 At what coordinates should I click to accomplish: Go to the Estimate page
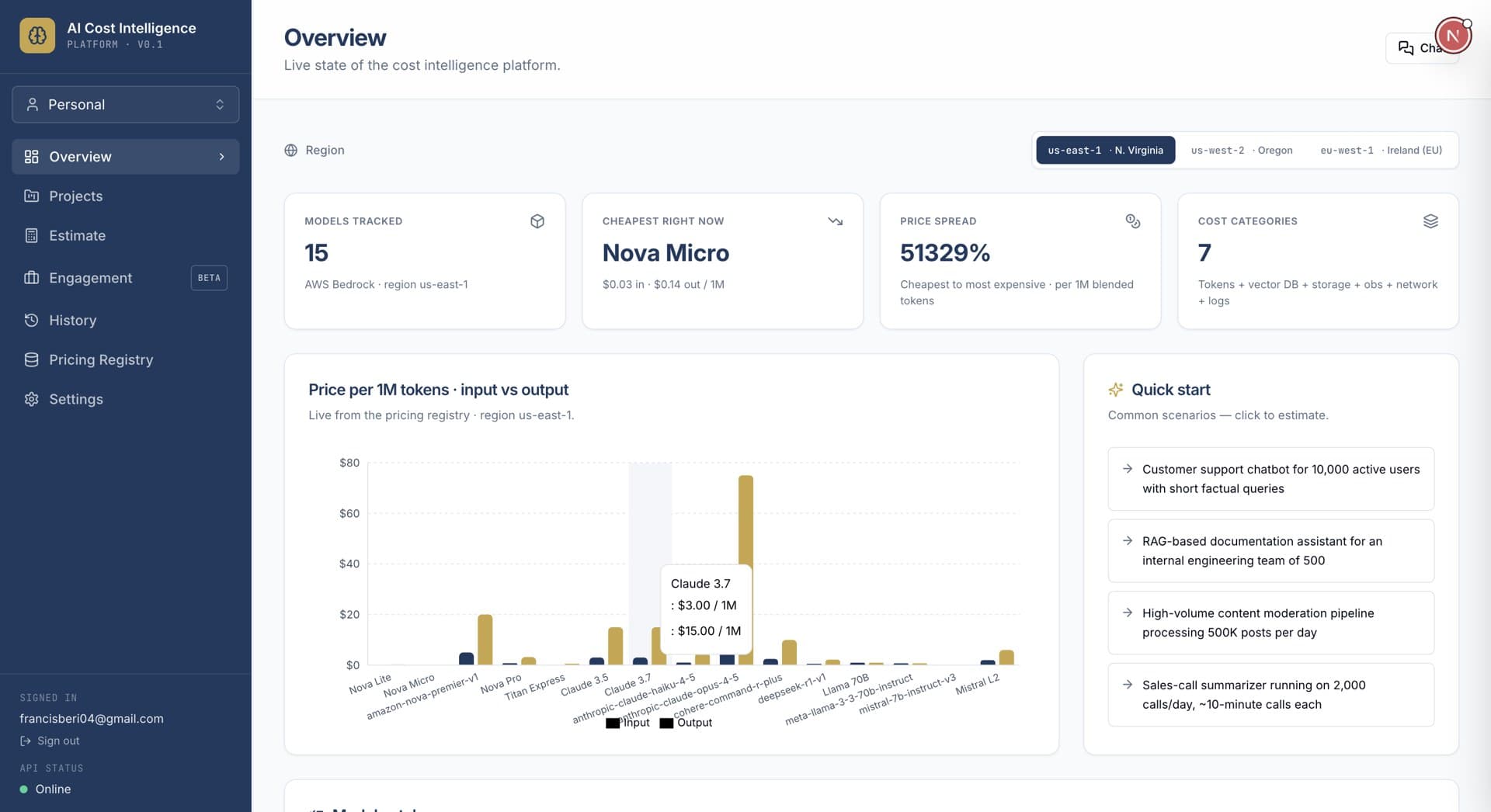[x=125, y=236]
